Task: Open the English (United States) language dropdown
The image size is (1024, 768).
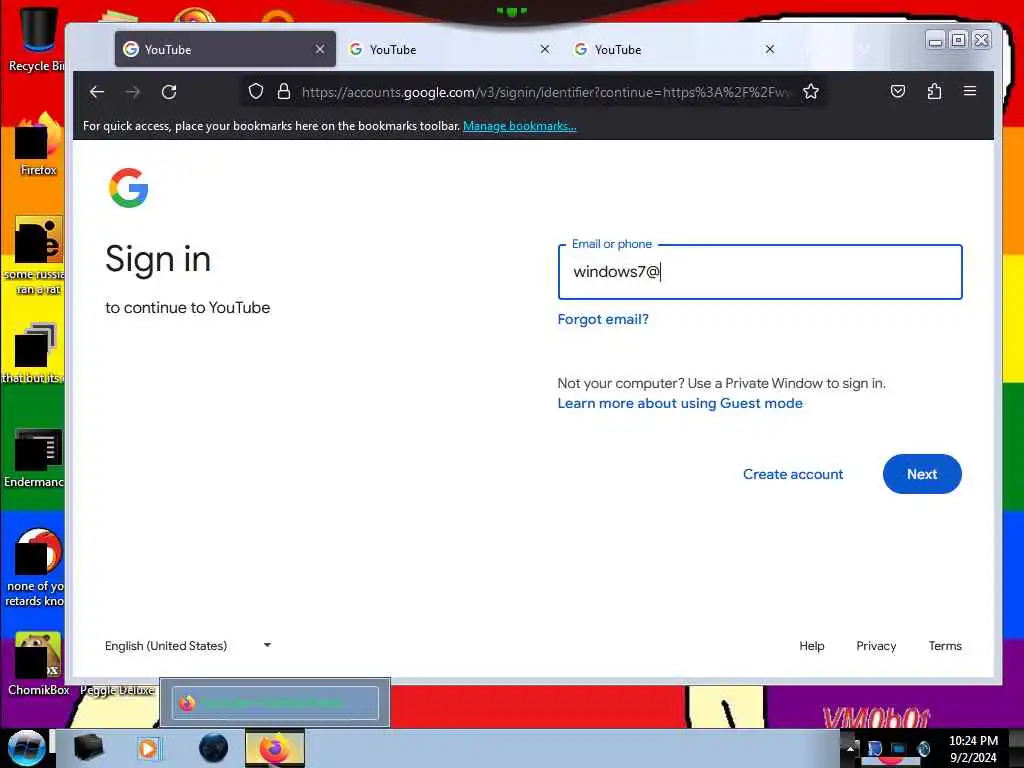Action: [x=188, y=646]
